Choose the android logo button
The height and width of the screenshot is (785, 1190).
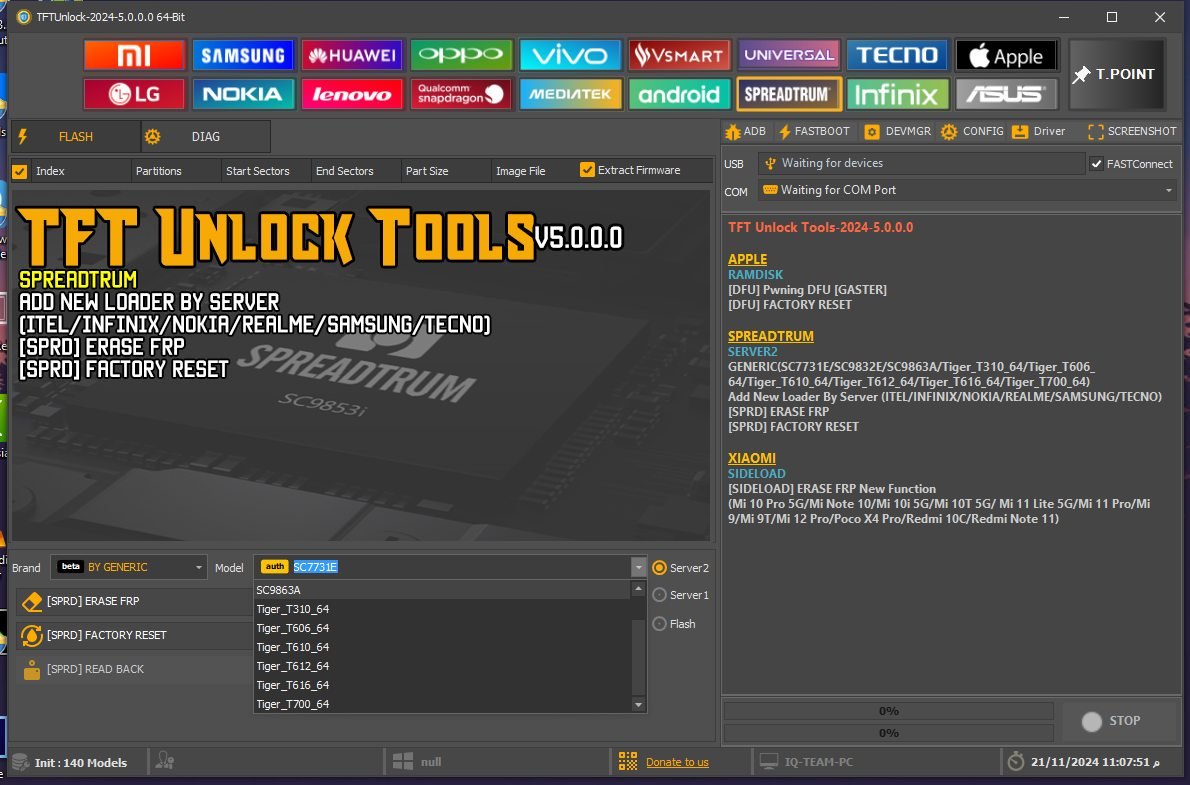[679, 94]
